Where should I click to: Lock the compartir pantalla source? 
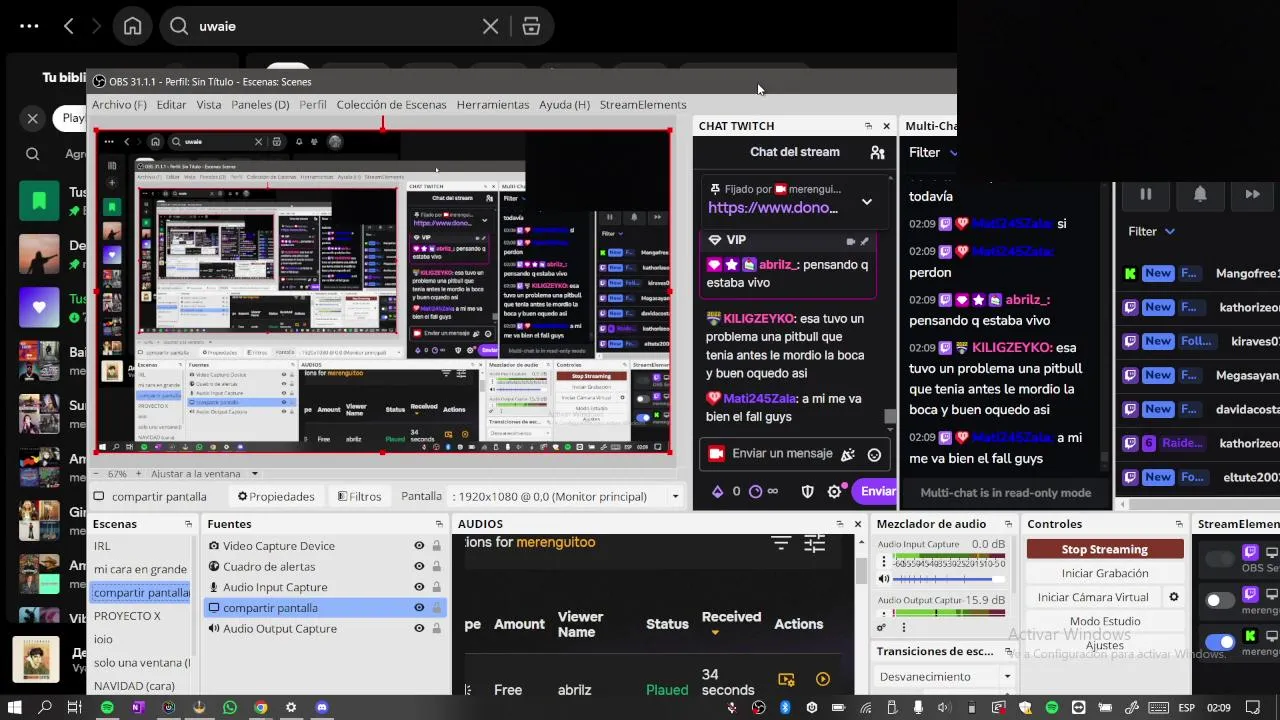click(436, 608)
